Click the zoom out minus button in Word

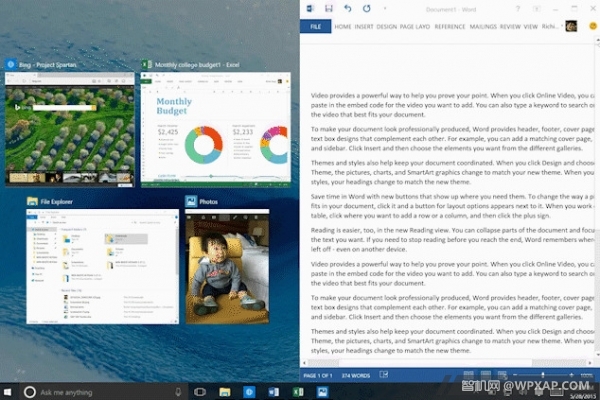coord(515,375)
